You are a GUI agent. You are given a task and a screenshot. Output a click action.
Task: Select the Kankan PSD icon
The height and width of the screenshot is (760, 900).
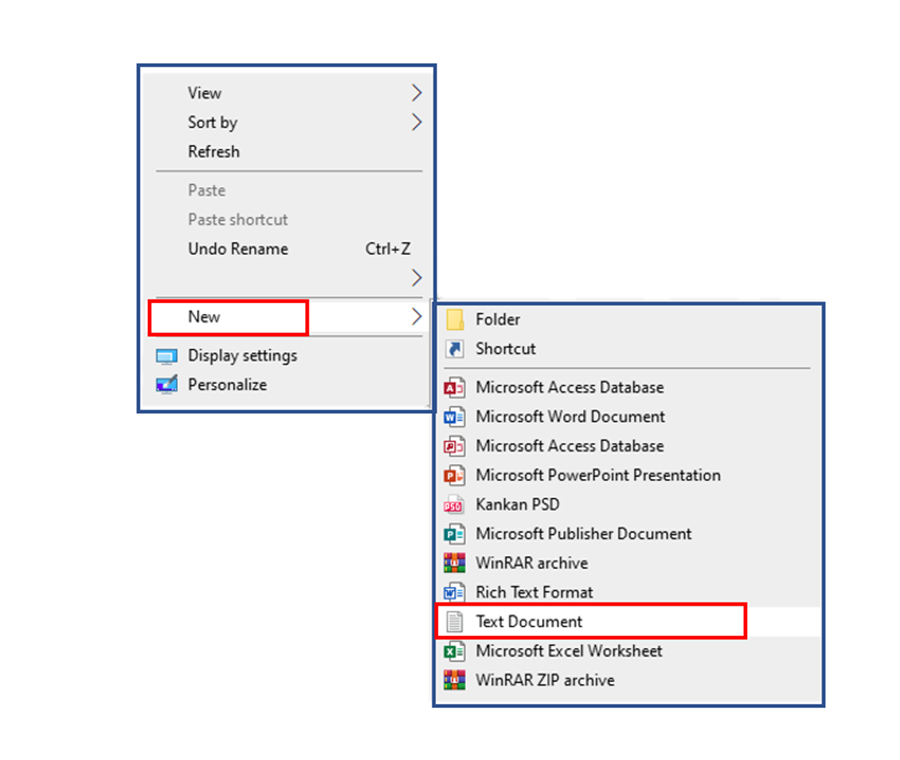tap(454, 504)
